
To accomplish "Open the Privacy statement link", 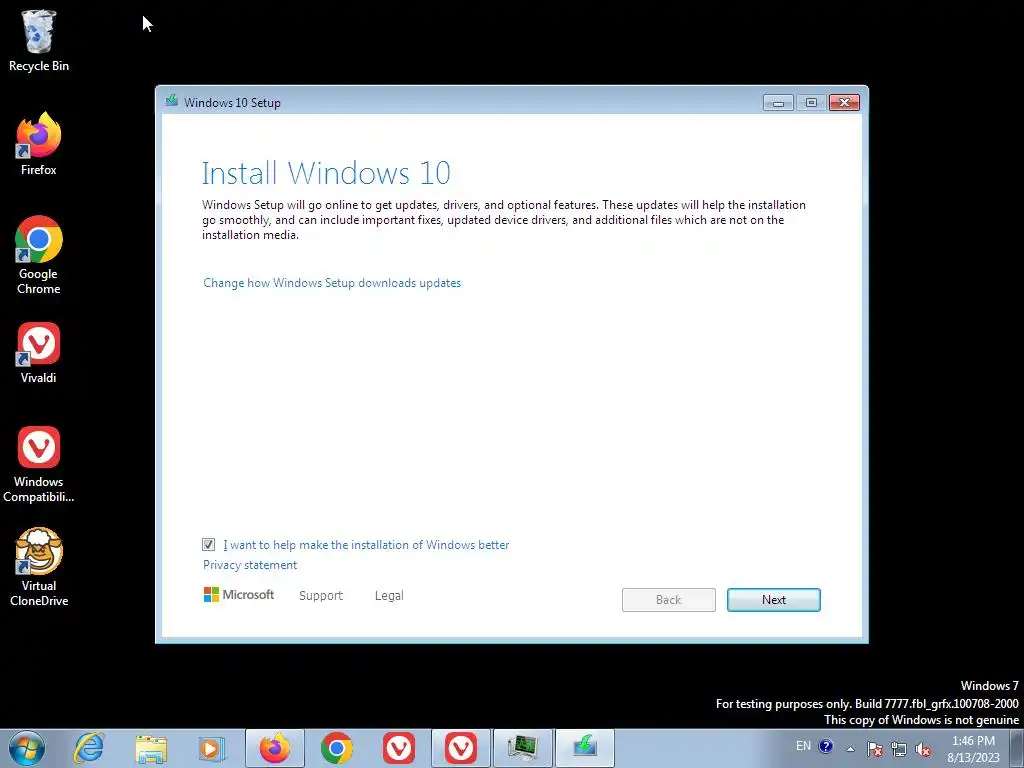I will [x=250, y=565].
